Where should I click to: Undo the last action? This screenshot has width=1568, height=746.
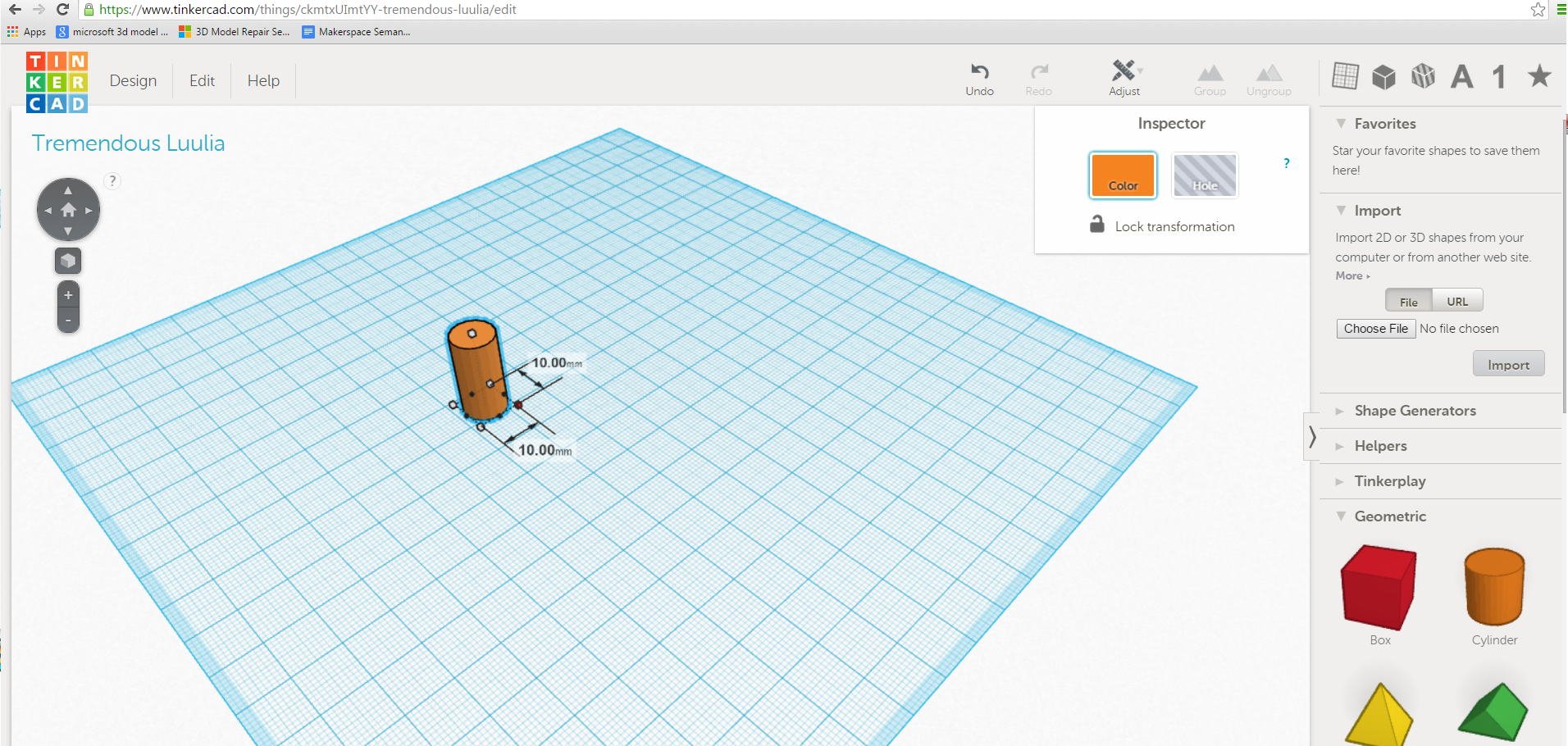[979, 80]
